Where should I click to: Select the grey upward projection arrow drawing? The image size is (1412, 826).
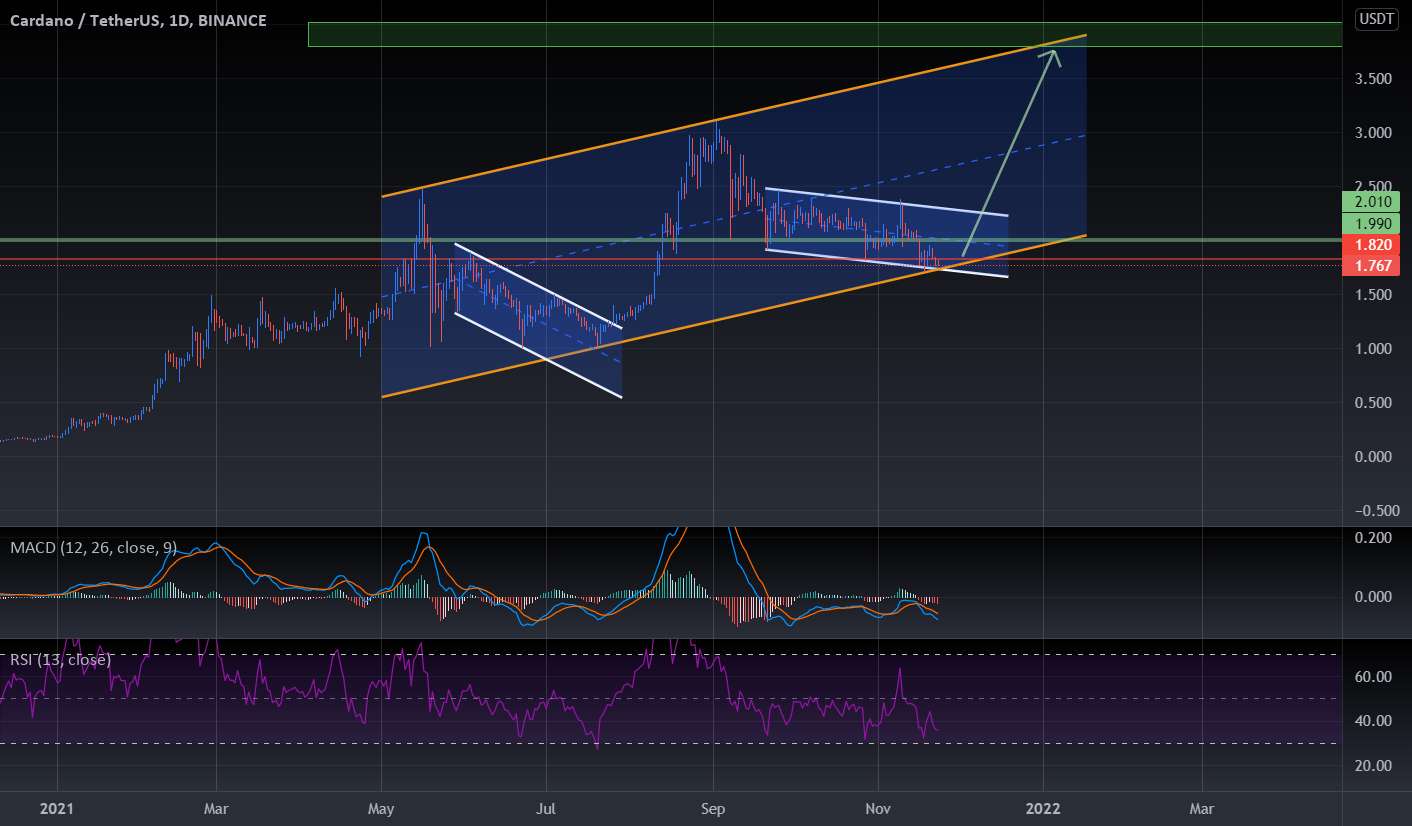pos(1008,152)
